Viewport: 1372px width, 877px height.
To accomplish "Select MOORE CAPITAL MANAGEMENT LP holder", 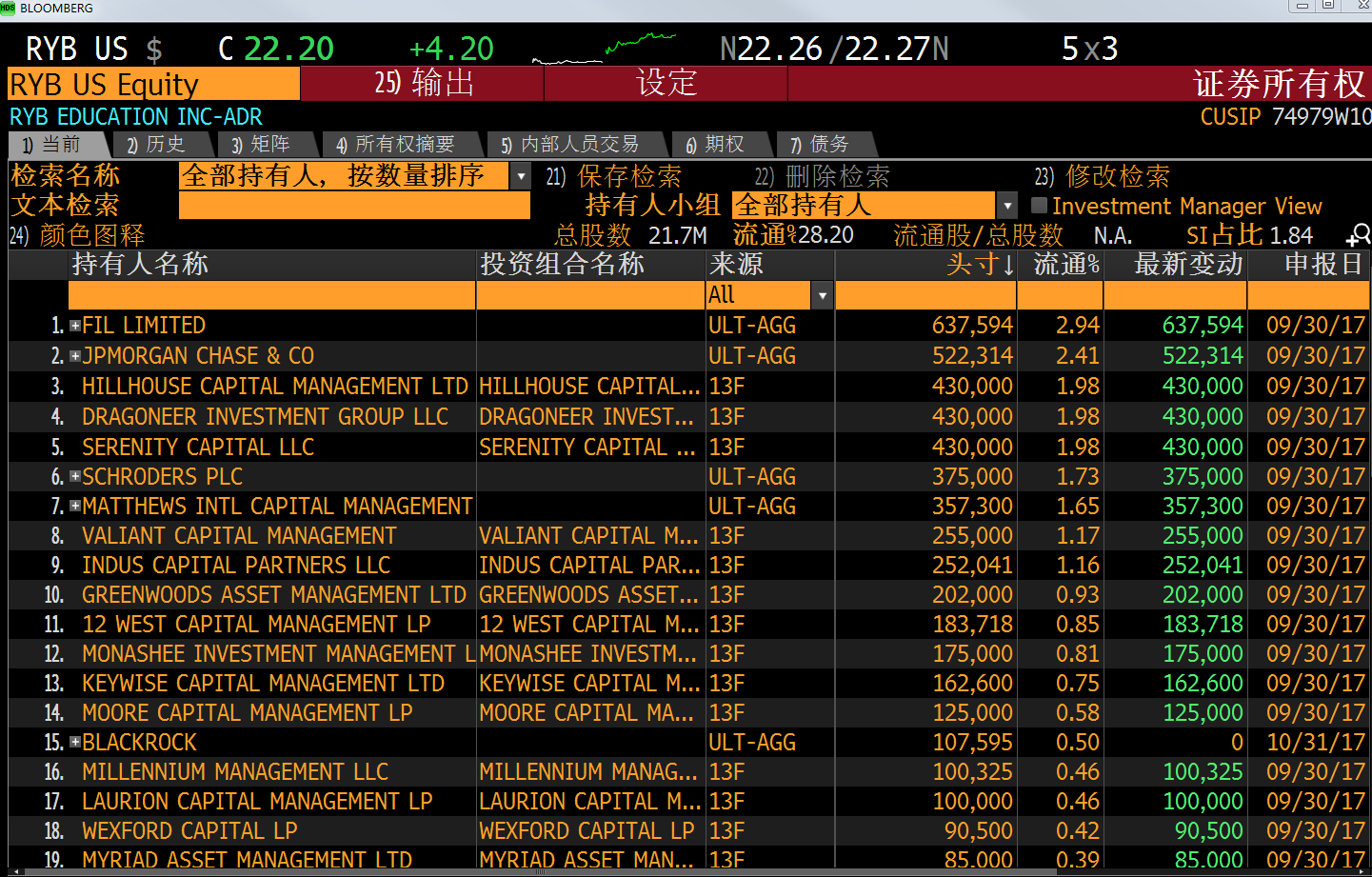I will tap(248, 712).
